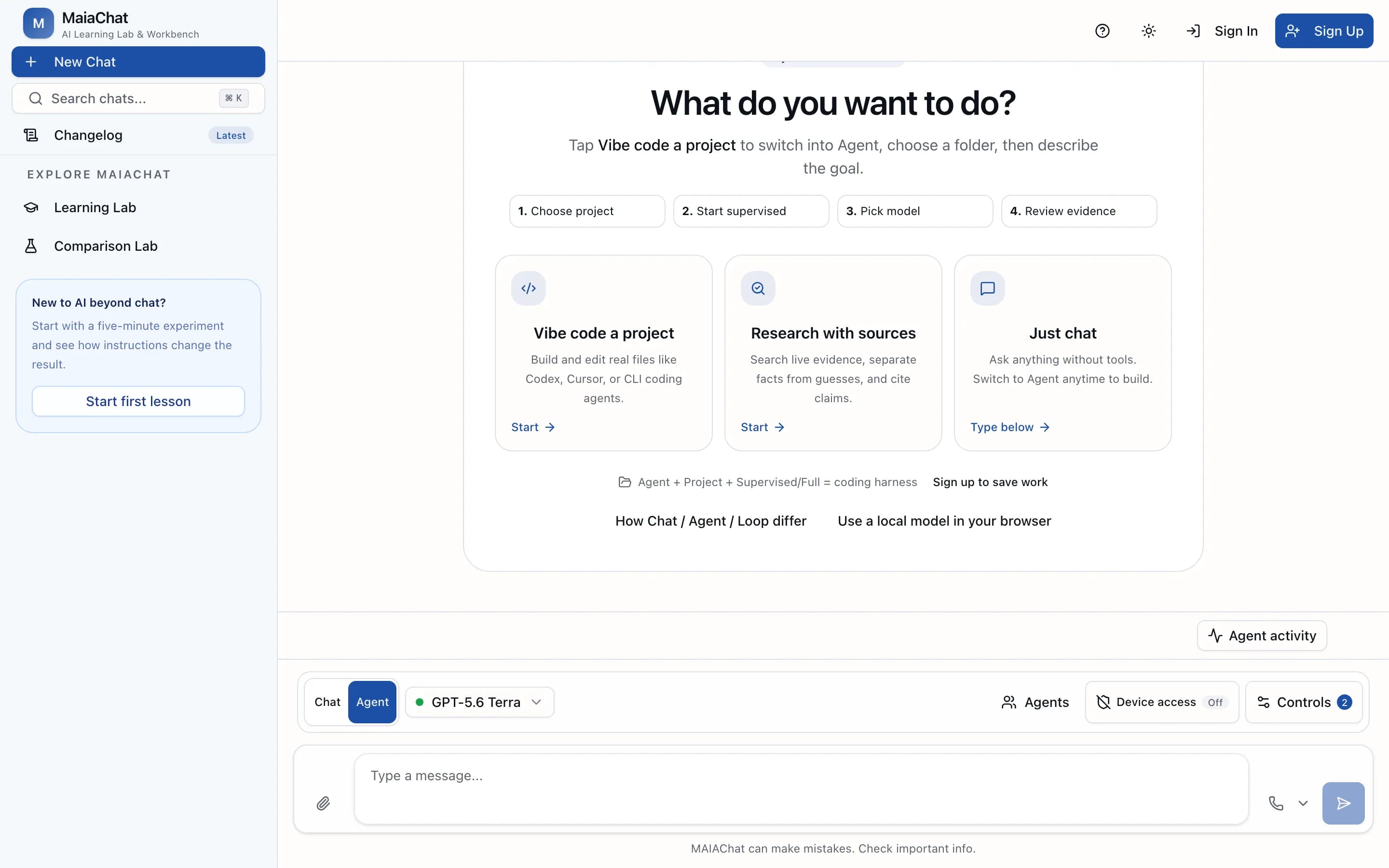Start a New Chat
The width and height of the screenshot is (1389, 868).
138,61
